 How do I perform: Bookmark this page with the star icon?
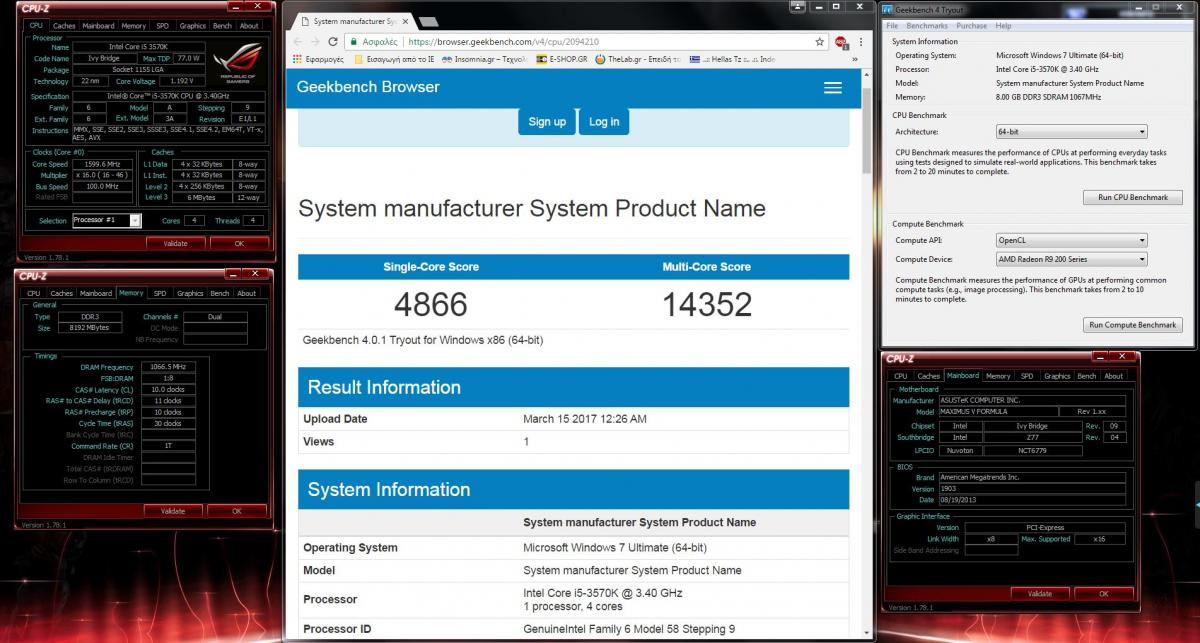(x=820, y=42)
